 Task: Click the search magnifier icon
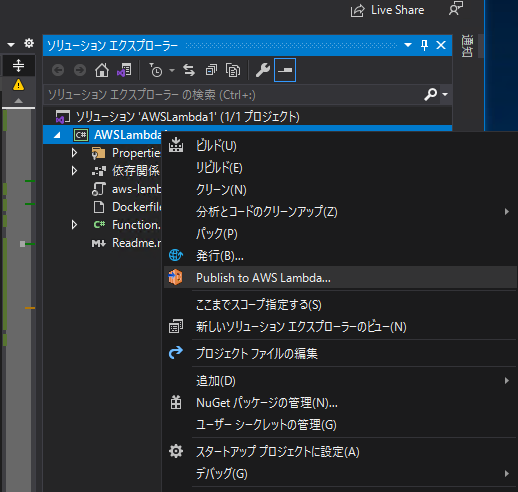[x=430, y=95]
